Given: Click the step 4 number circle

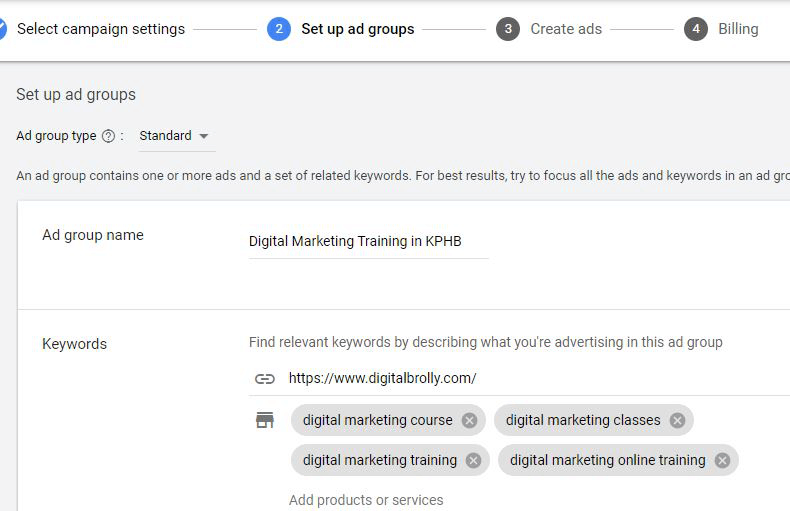Looking at the screenshot, I should point(696,29).
